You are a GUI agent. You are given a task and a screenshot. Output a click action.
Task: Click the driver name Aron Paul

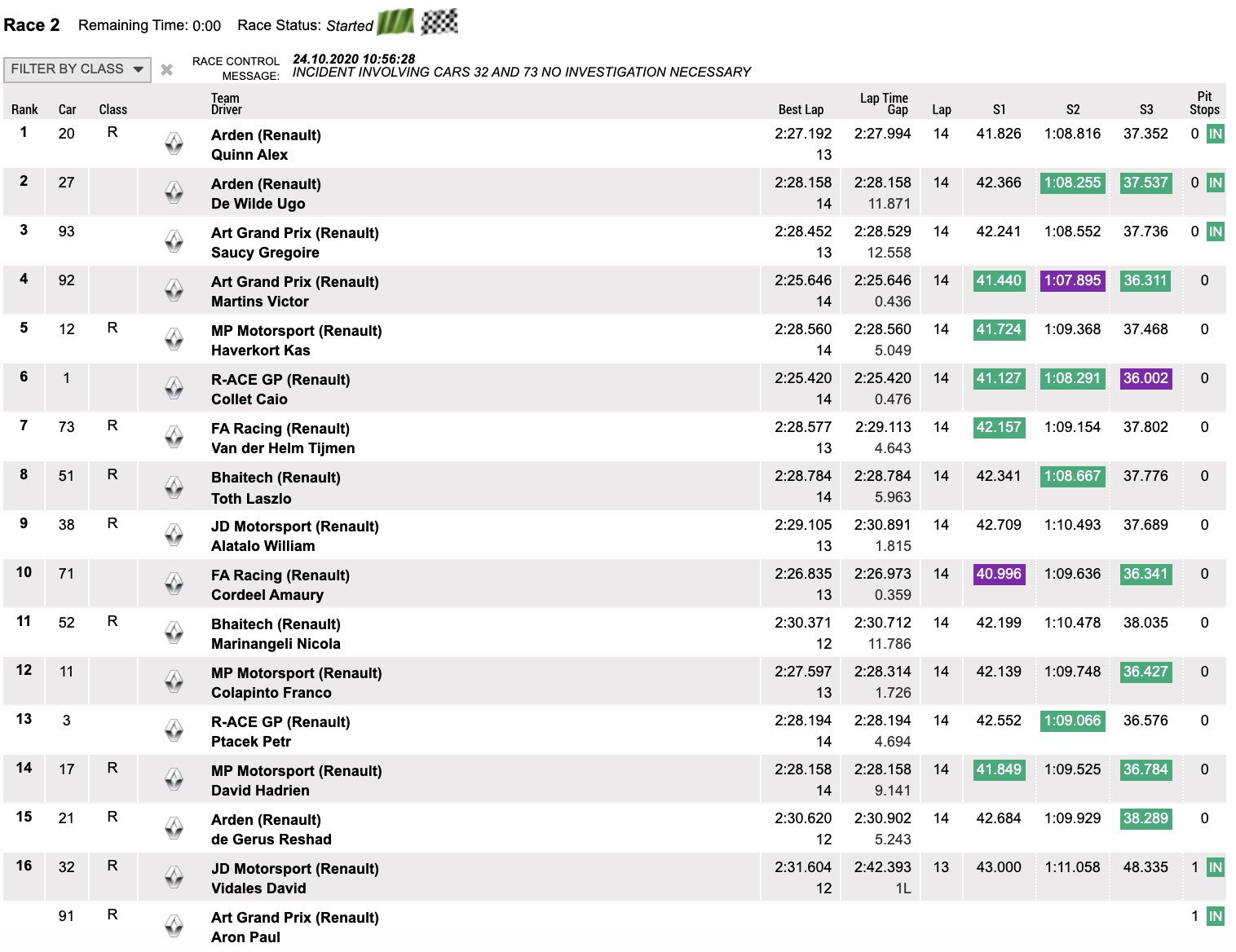pos(245,937)
